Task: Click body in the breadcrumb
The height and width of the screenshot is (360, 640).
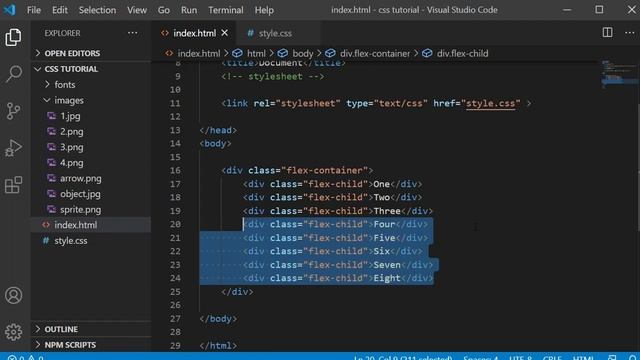Action: point(302,53)
